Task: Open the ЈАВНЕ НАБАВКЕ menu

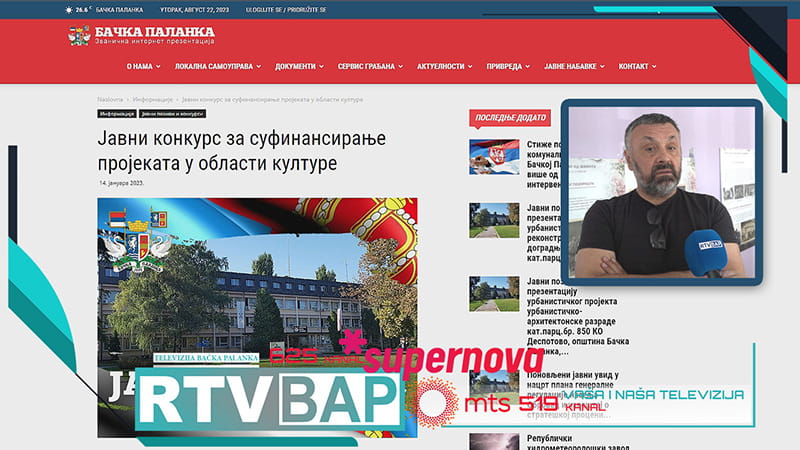Action: click(575, 66)
